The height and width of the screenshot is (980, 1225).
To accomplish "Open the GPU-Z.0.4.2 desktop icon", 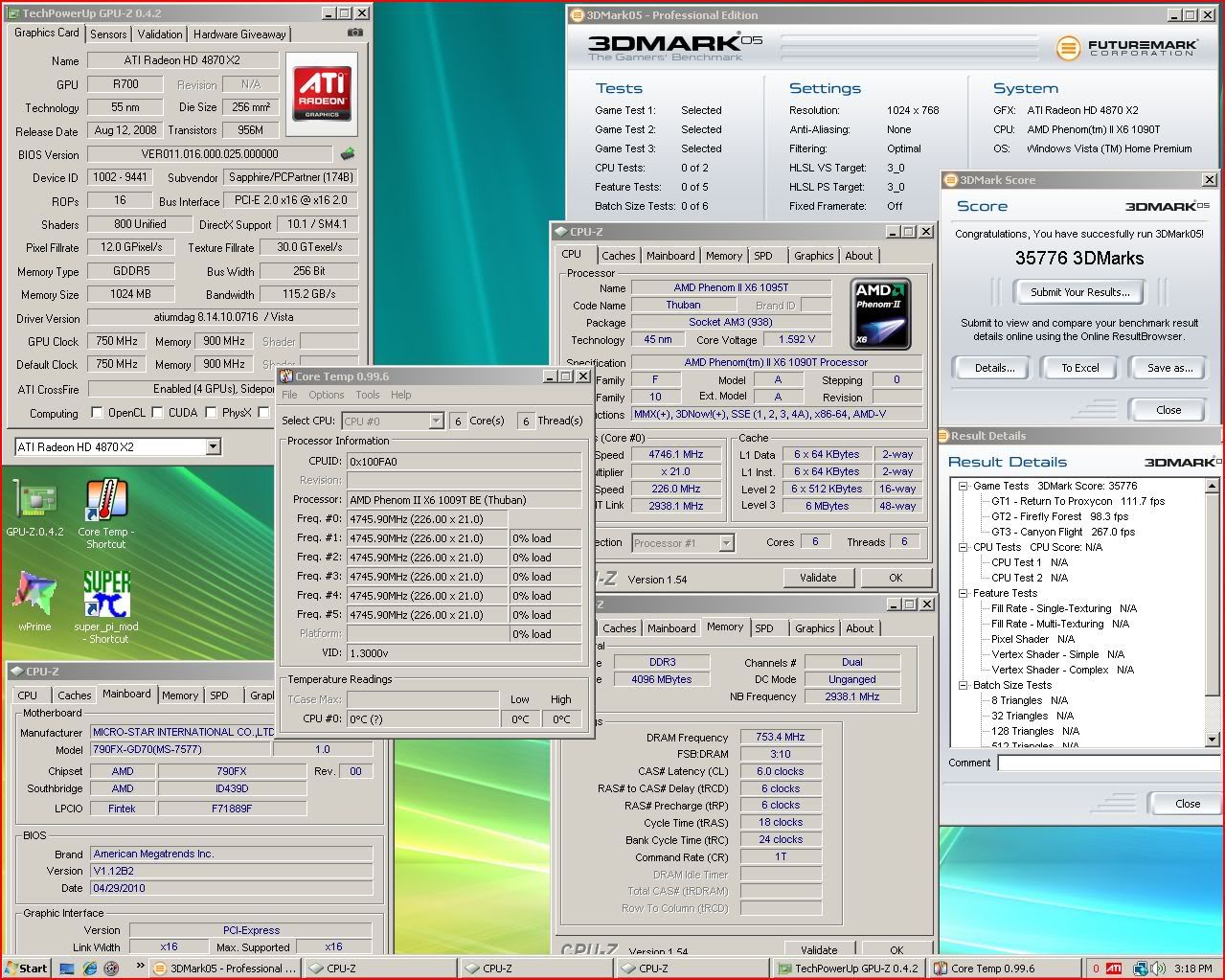I will coord(34,508).
